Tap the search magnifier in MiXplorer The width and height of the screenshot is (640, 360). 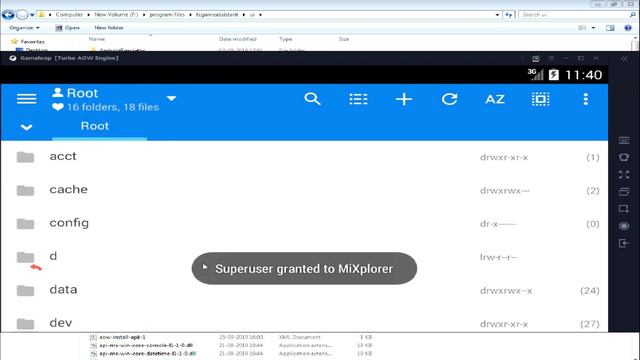[x=312, y=99]
